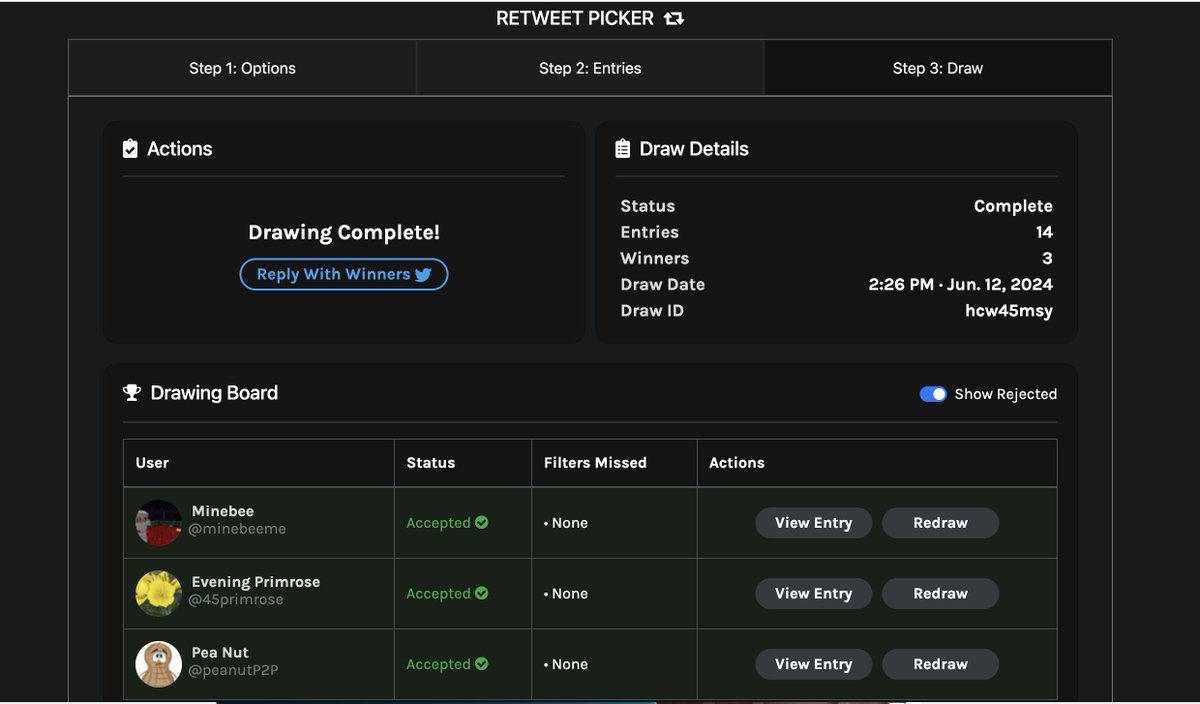This screenshot has width=1200, height=704.
Task: Click the draw date 2:26 PM · Jun. 12, 2024
Action: 960,284
